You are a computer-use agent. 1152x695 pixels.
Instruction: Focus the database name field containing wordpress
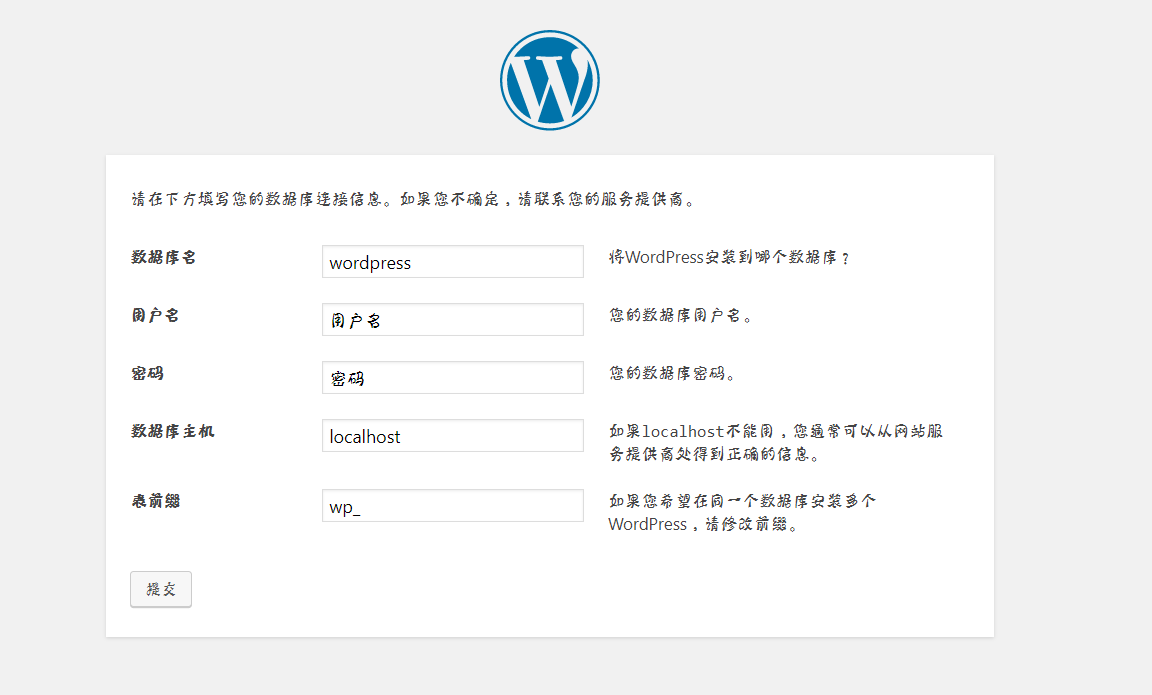tap(453, 262)
